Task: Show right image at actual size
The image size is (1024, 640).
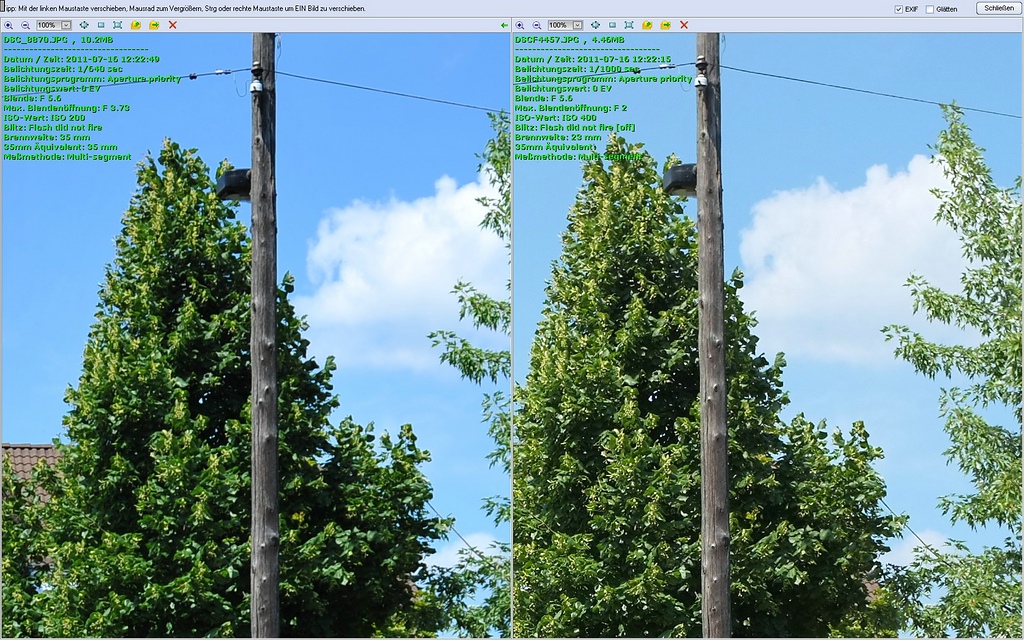Action: point(612,25)
